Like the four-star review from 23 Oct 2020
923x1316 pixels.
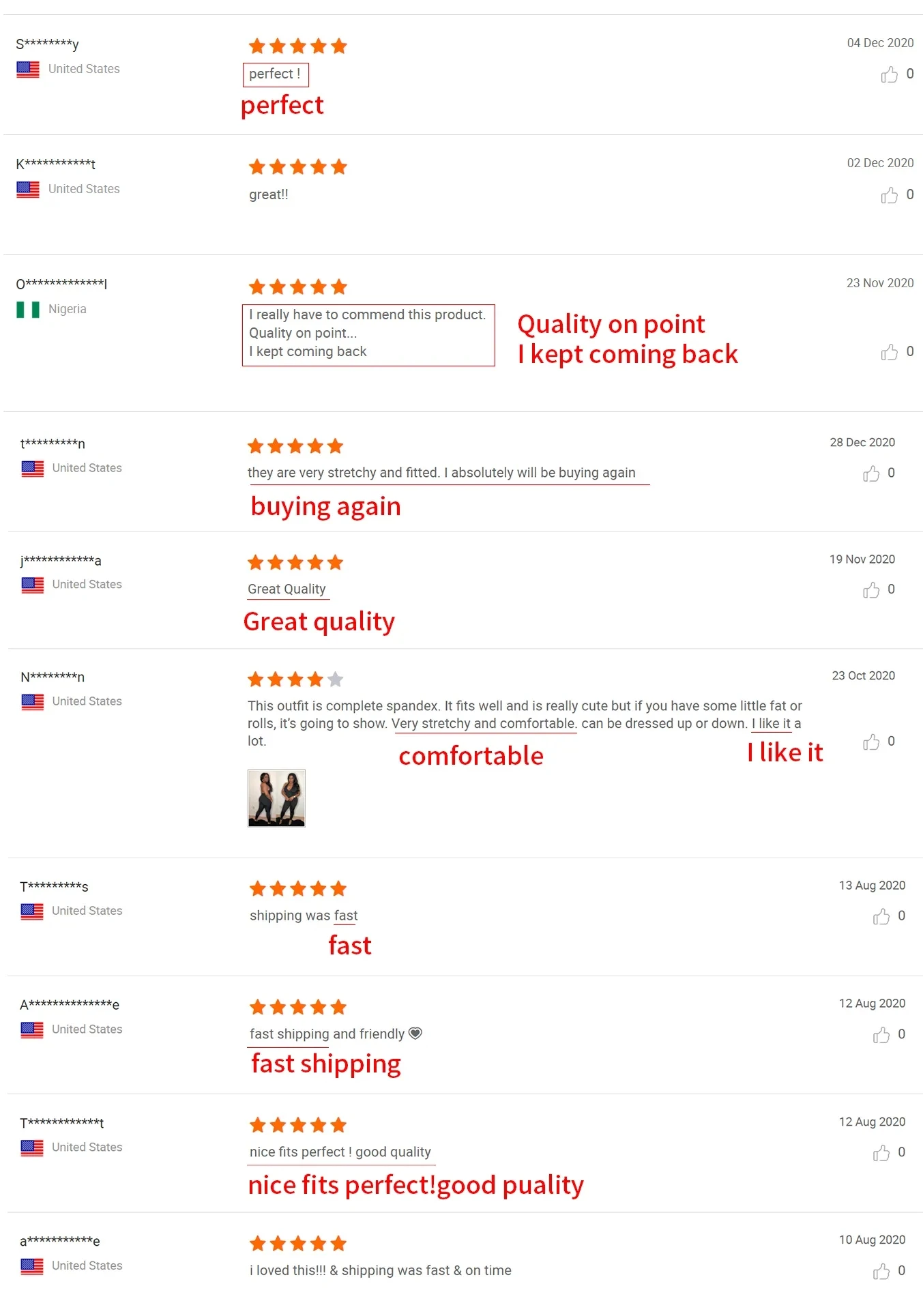tap(871, 742)
